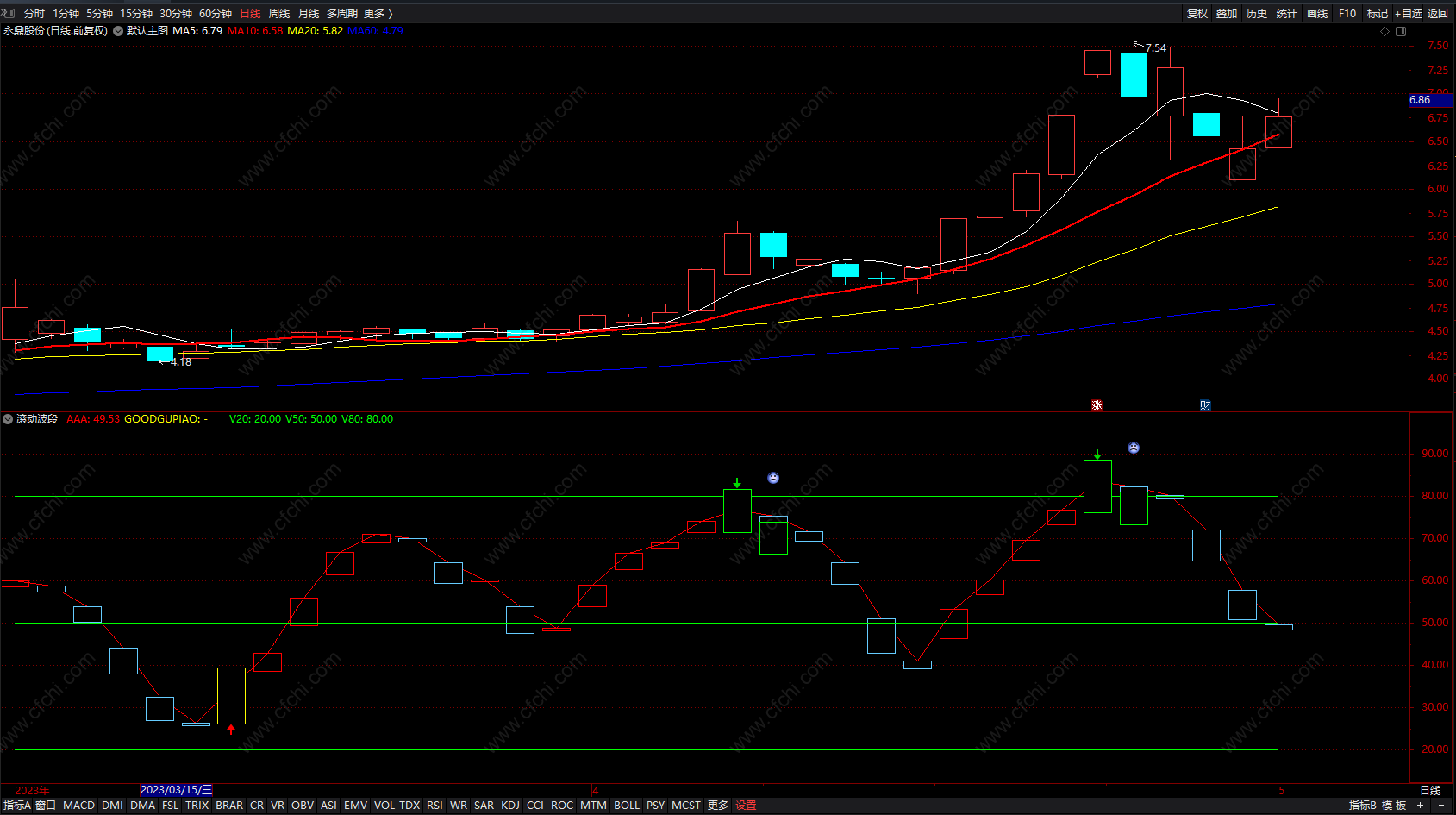Switch indicator to OBV
This screenshot has width=1456, height=815.
pos(303,806)
